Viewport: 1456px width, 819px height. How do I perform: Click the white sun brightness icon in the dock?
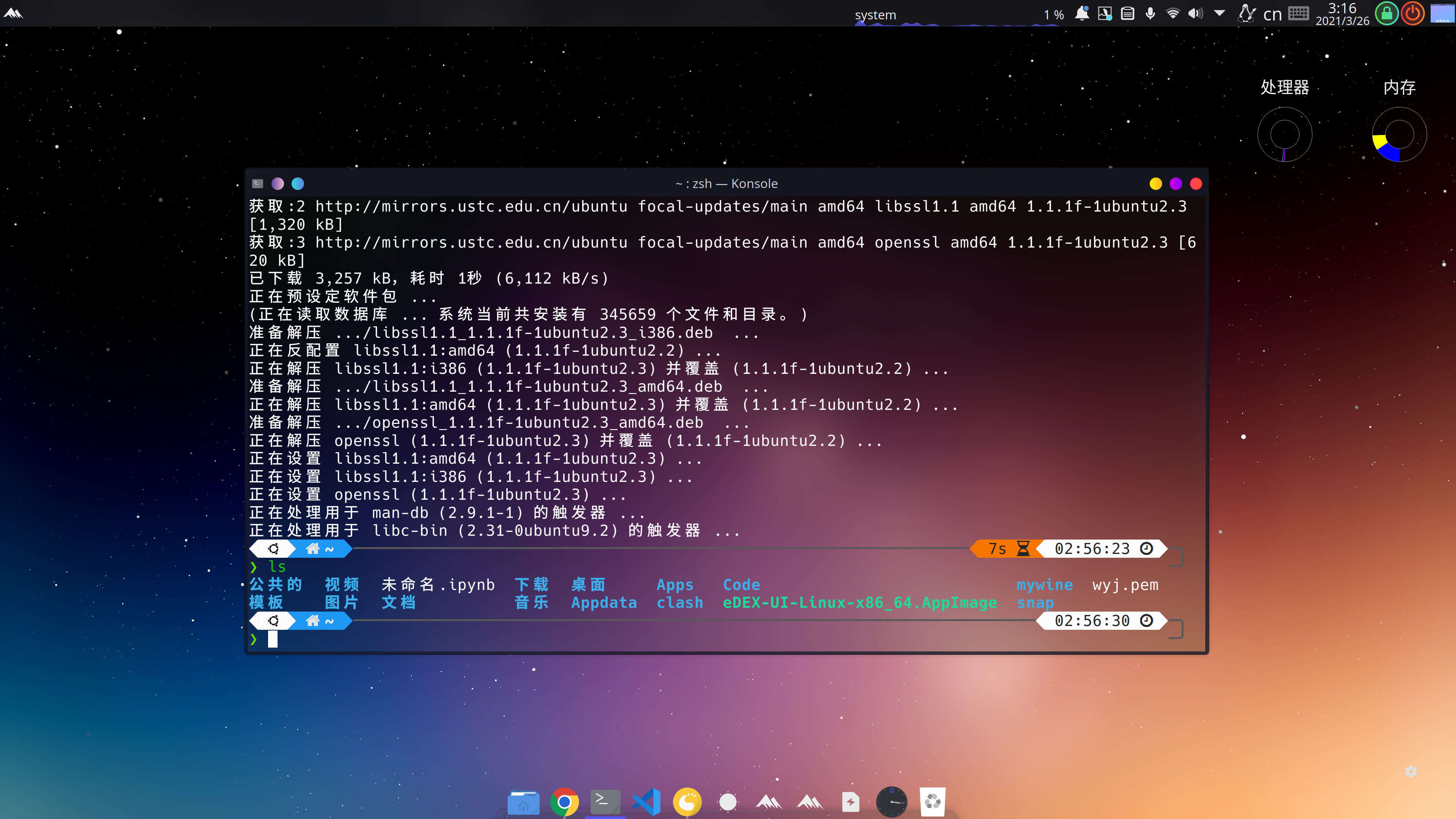tap(728, 802)
